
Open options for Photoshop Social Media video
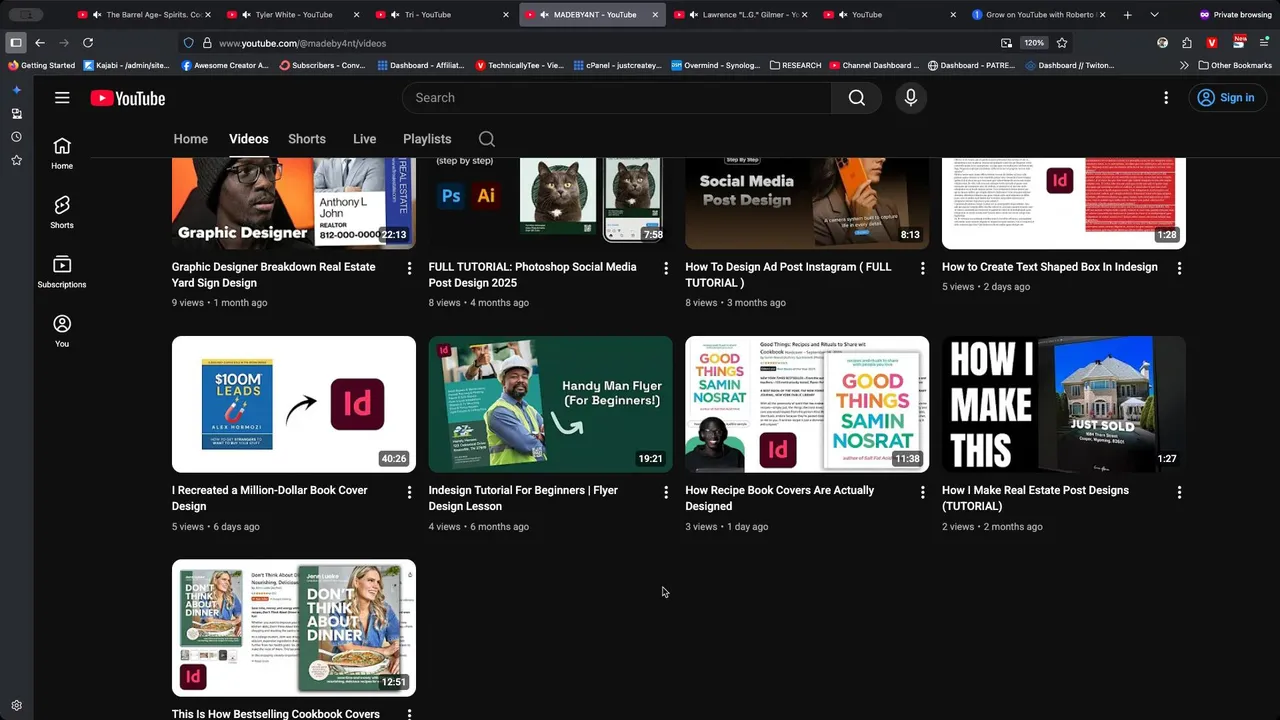pyautogui.click(x=666, y=268)
